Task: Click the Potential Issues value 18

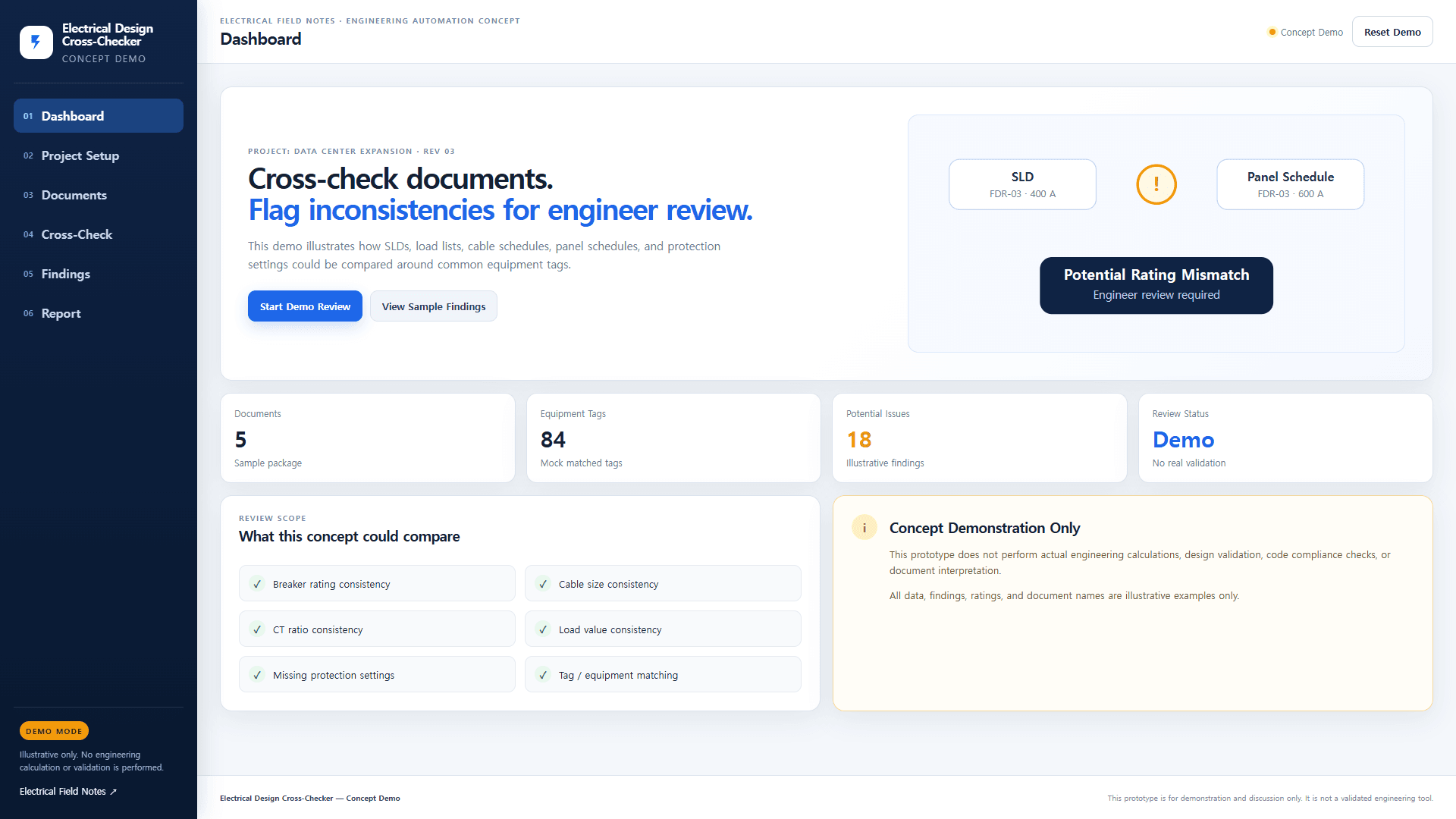Action: click(x=859, y=440)
